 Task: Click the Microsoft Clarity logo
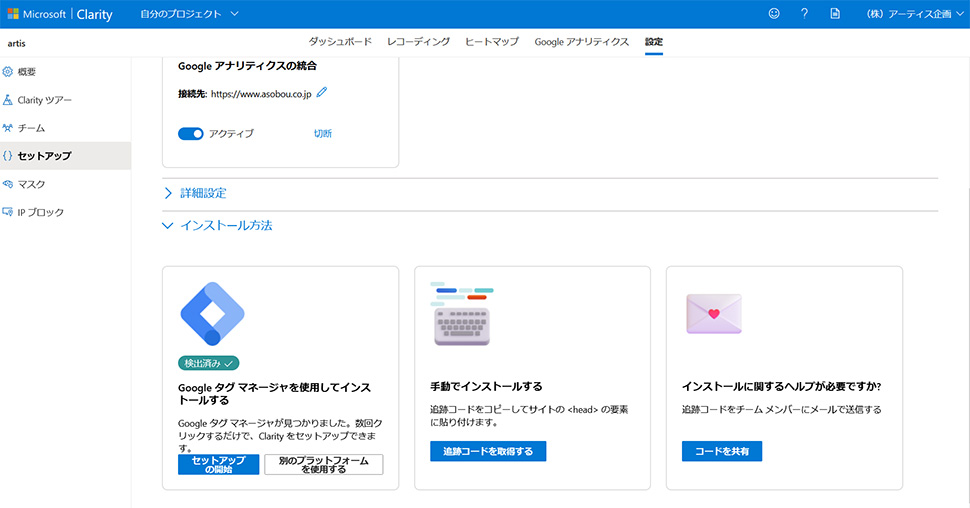coord(60,14)
